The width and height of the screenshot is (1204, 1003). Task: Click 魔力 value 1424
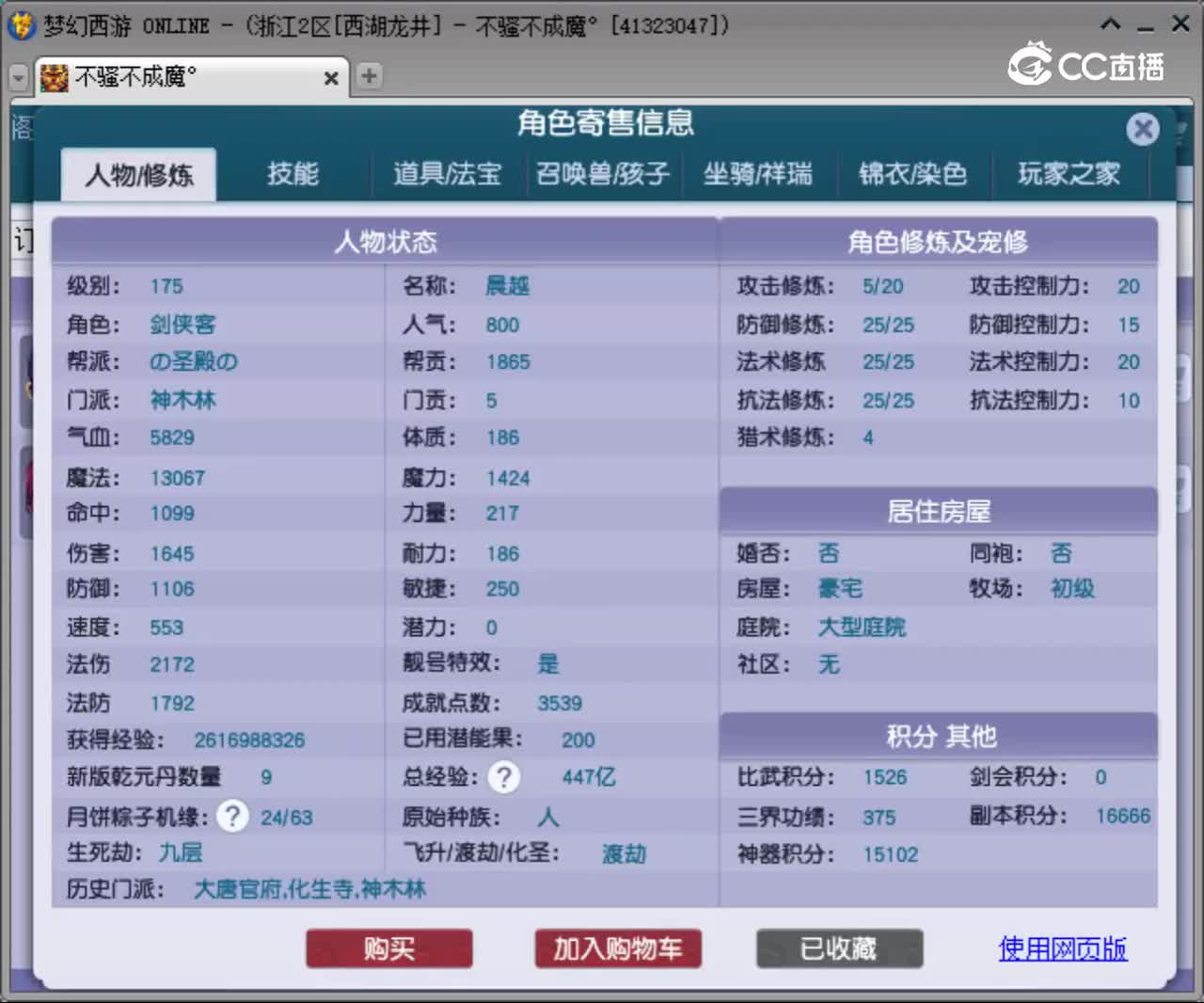point(508,478)
